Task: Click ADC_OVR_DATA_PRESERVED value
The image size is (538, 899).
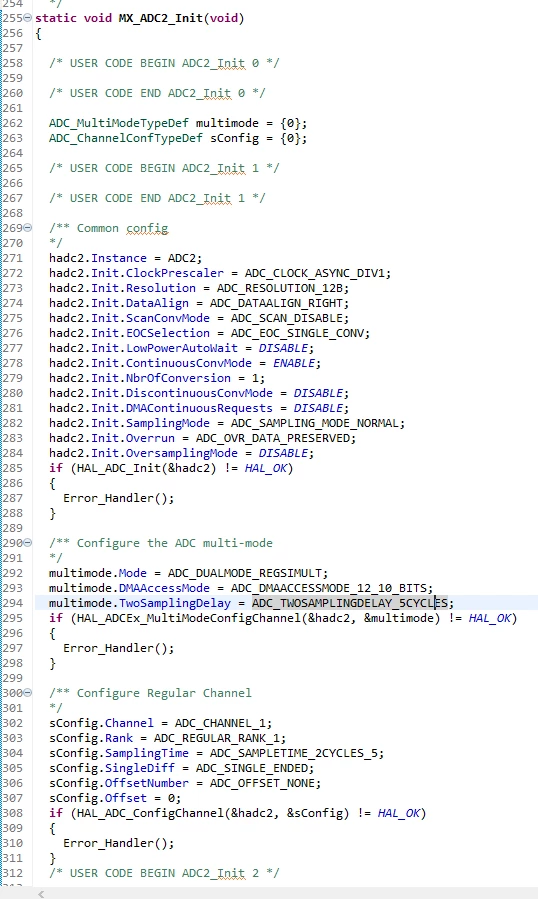Action: 273,438
